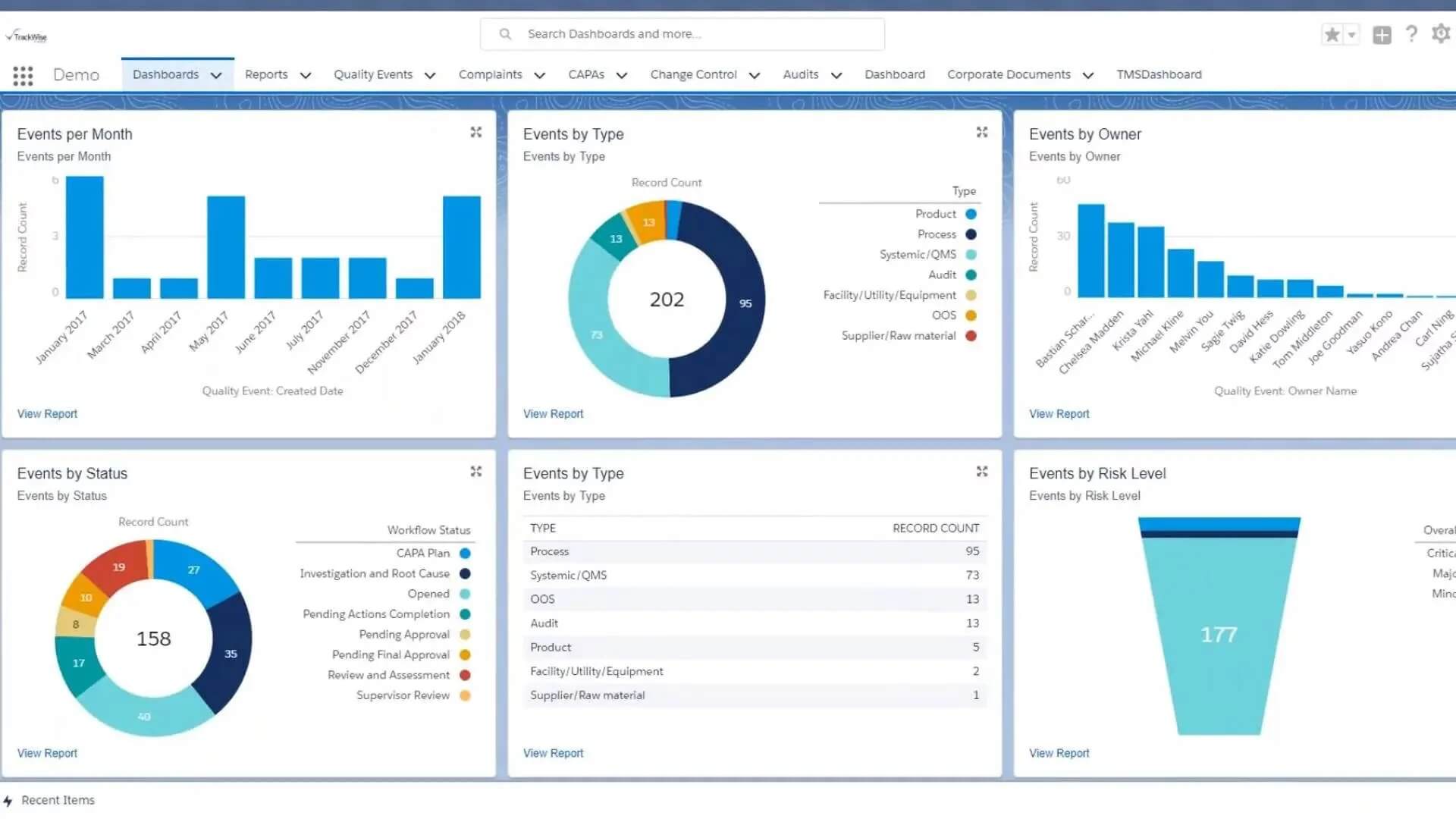Viewport: 1456px width, 819px height.
Task: Click the Search Dashboards input field
Action: tap(682, 33)
